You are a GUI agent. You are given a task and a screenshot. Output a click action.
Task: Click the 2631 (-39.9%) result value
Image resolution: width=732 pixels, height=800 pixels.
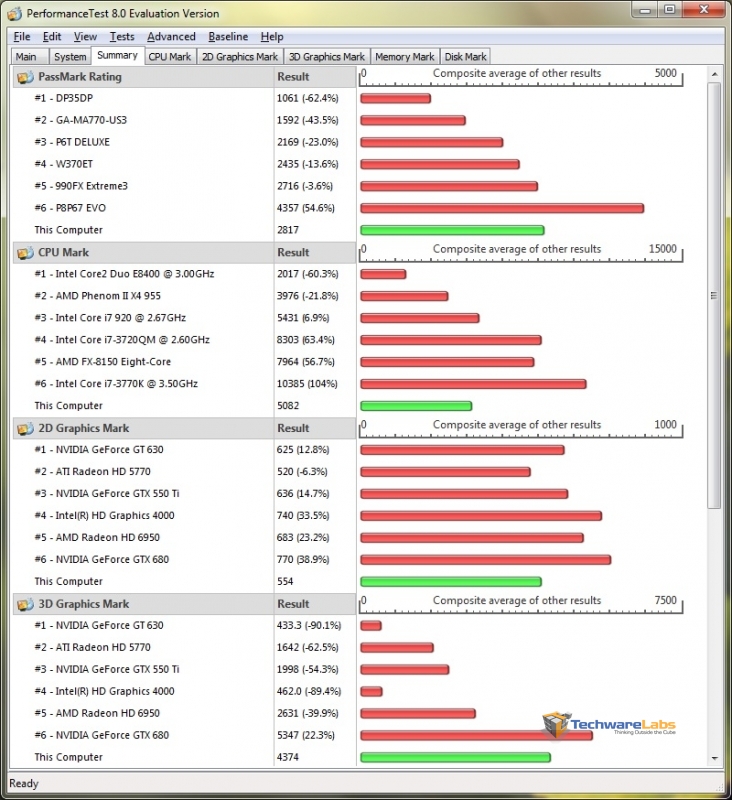[x=308, y=713]
